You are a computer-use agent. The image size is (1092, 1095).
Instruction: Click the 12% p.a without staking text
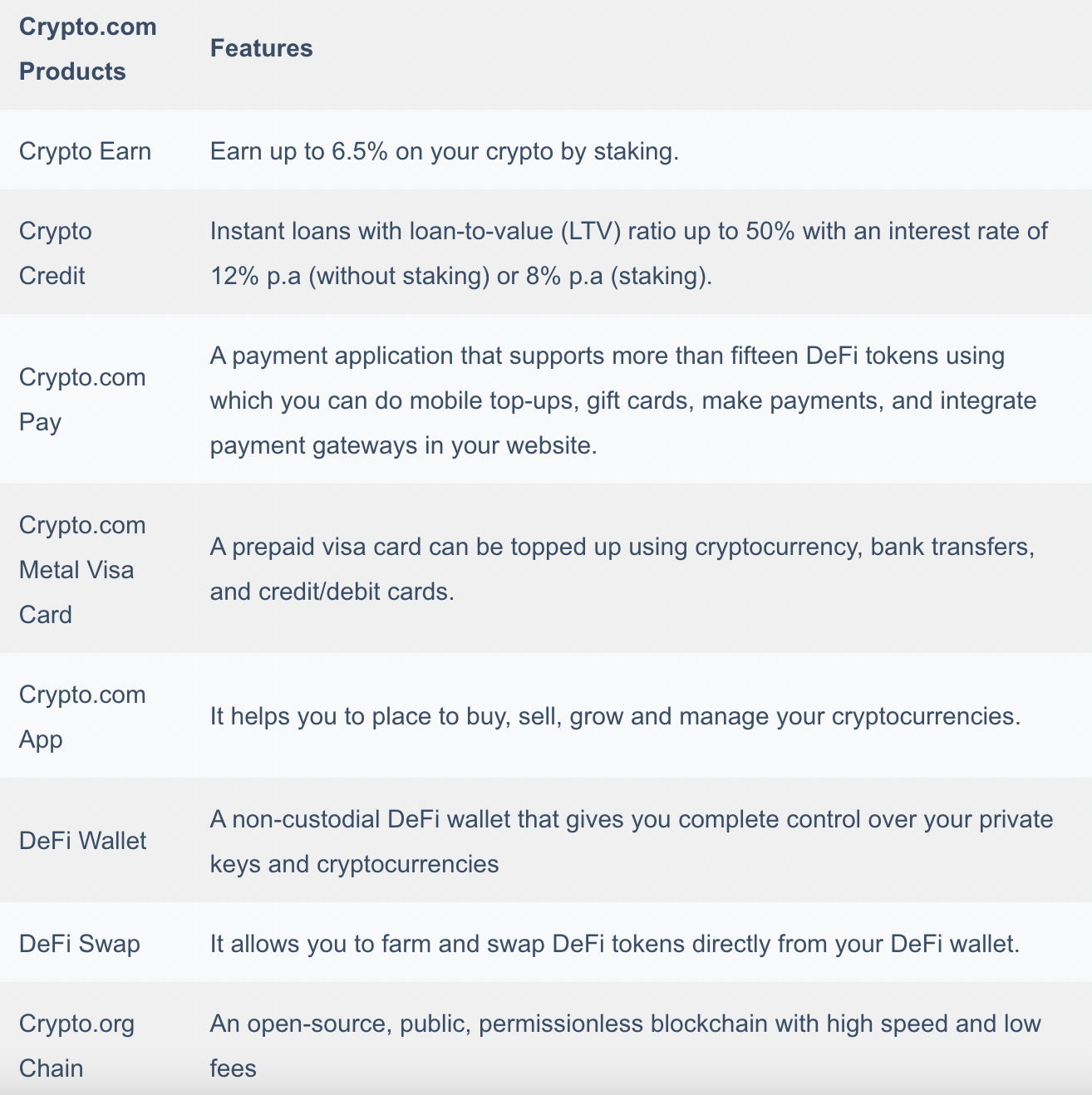[350, 276]
